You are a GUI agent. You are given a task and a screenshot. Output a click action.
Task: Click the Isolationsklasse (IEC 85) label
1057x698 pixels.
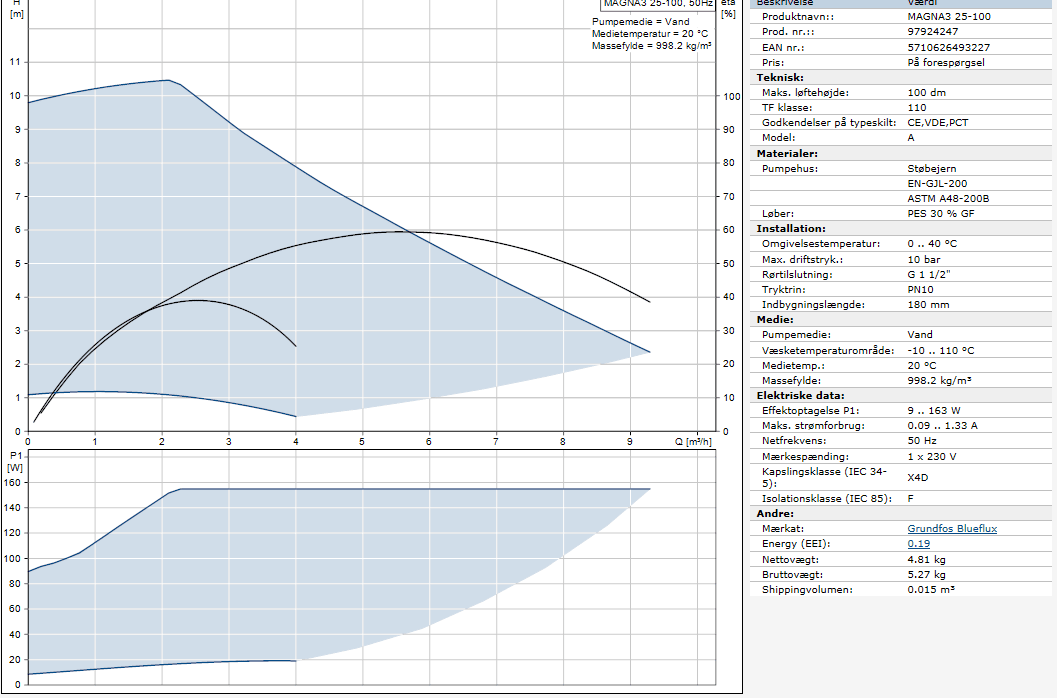point(826,498)
